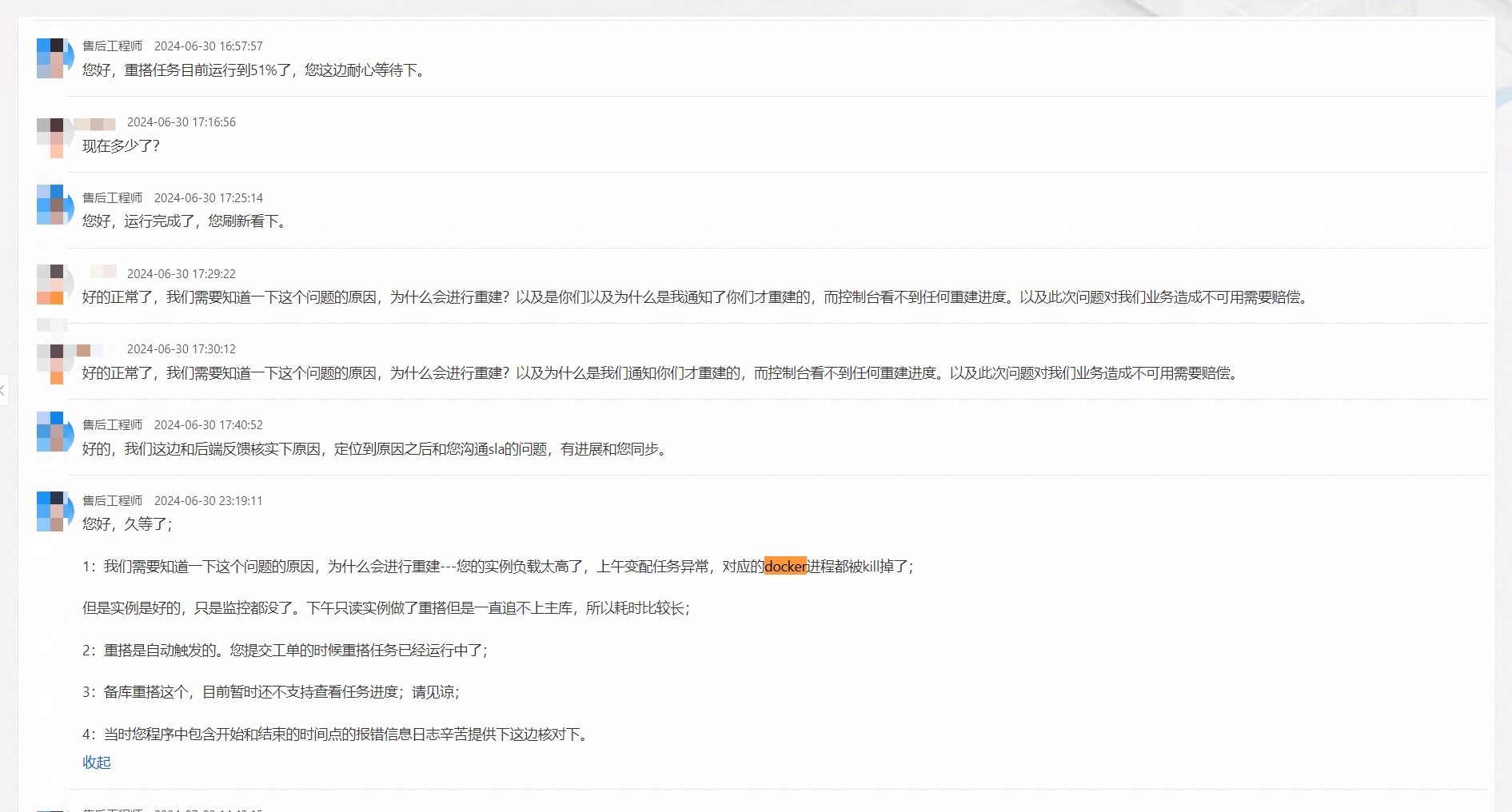Viewport: 1512px width, 812px height.
Task: Click the 售后工程师 avatar at 16:57:57
Action: tap(54, 58)
